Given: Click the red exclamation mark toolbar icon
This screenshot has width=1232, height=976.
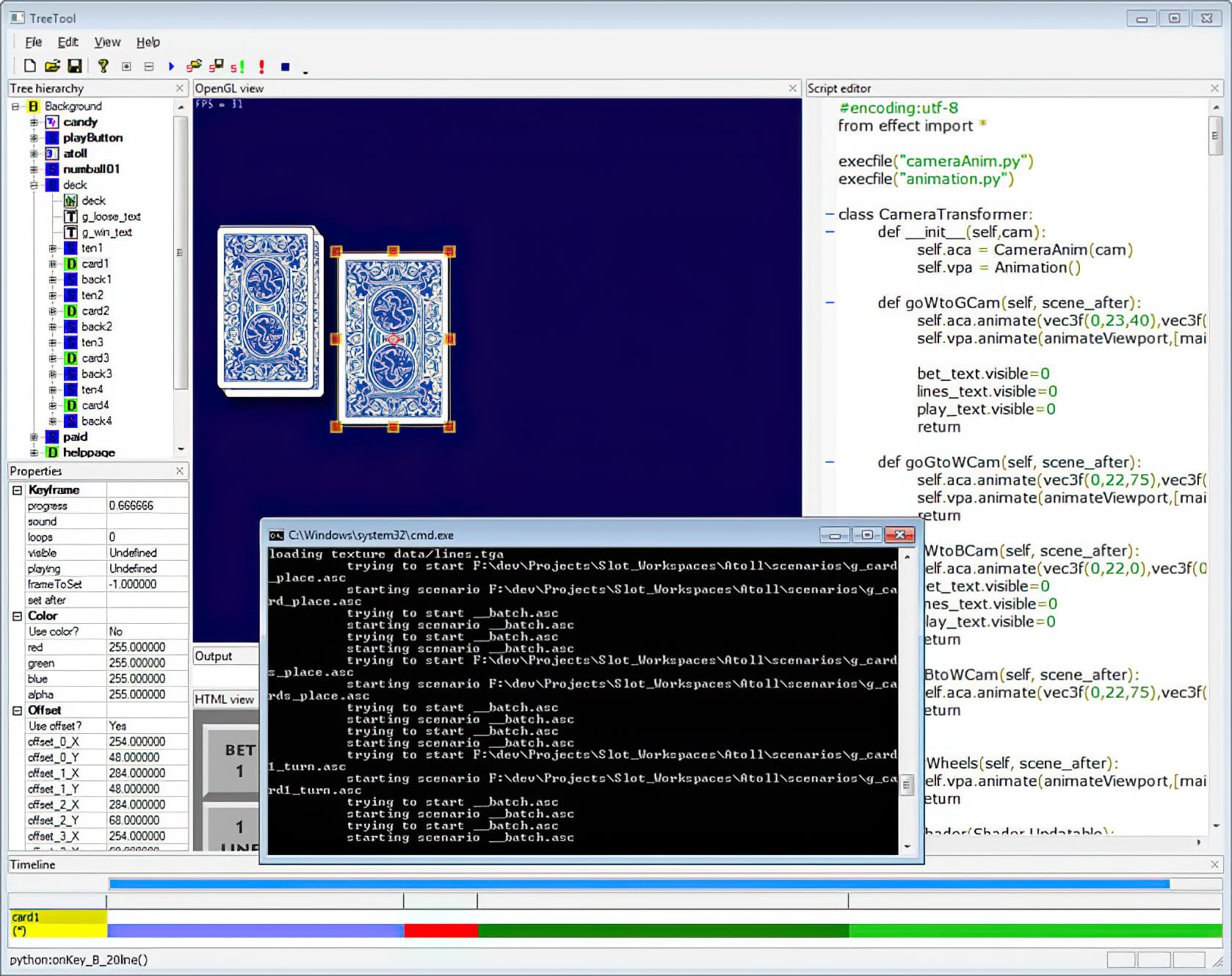Looking at the screenshot, I should [261, 67].
